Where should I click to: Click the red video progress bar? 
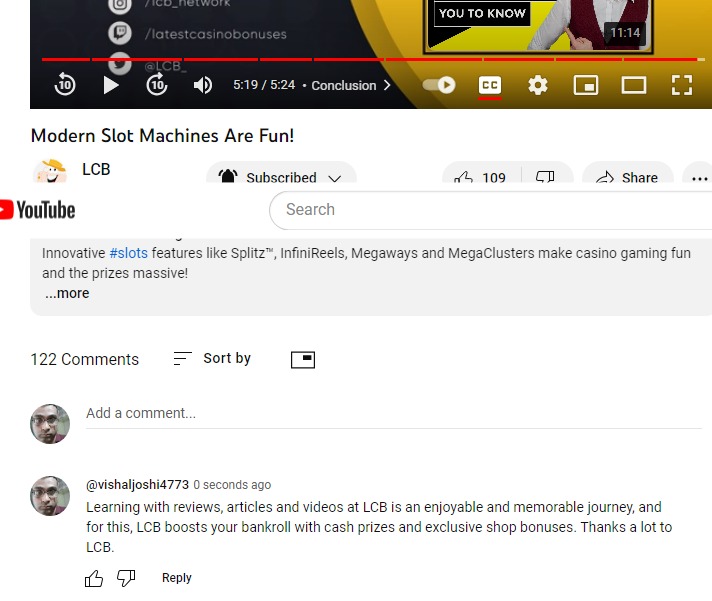(370, 59)
